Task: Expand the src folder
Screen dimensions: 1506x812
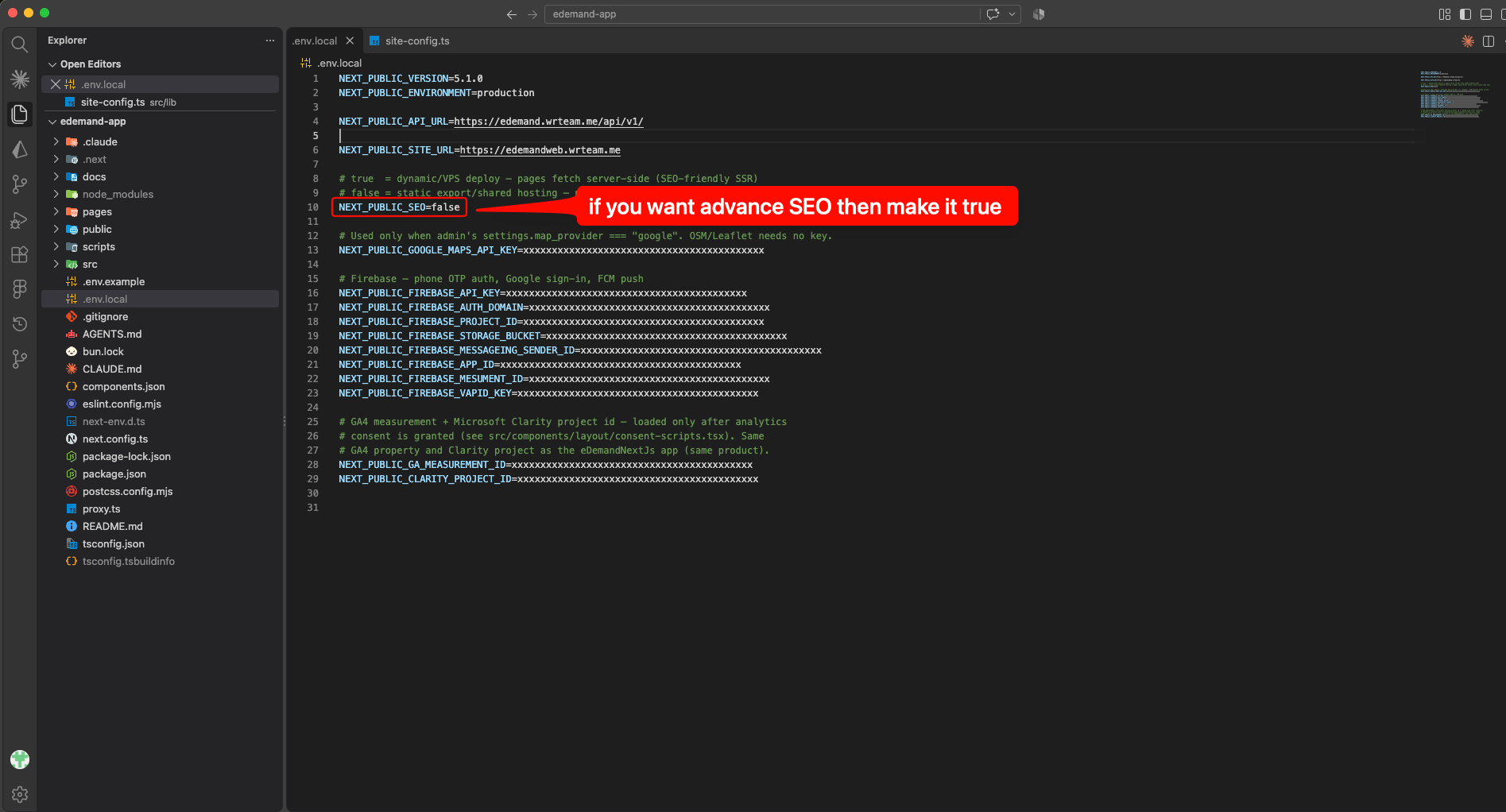Action: [56, 264]
